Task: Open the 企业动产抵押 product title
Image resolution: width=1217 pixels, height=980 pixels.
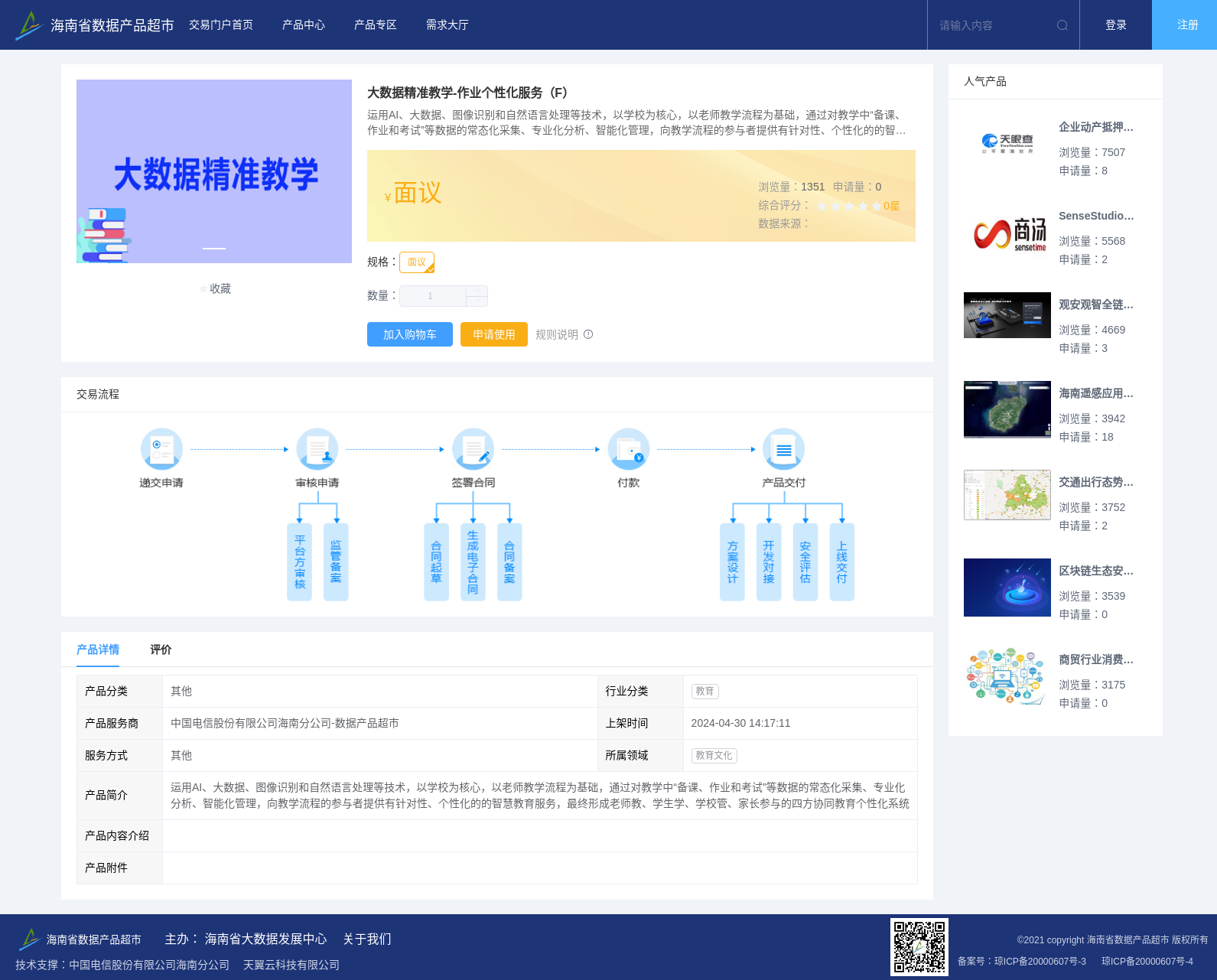Action: [1096, 127]
